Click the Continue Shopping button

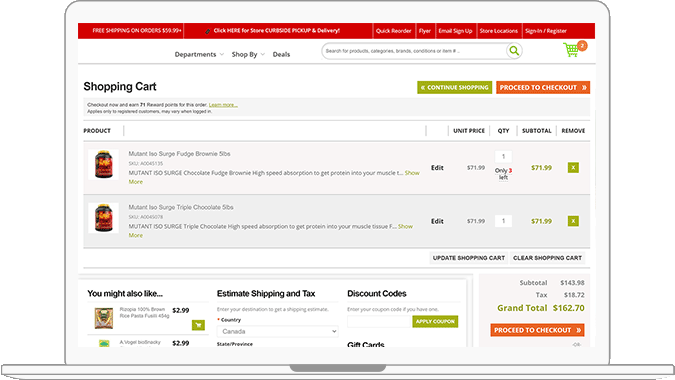point(455,87)
